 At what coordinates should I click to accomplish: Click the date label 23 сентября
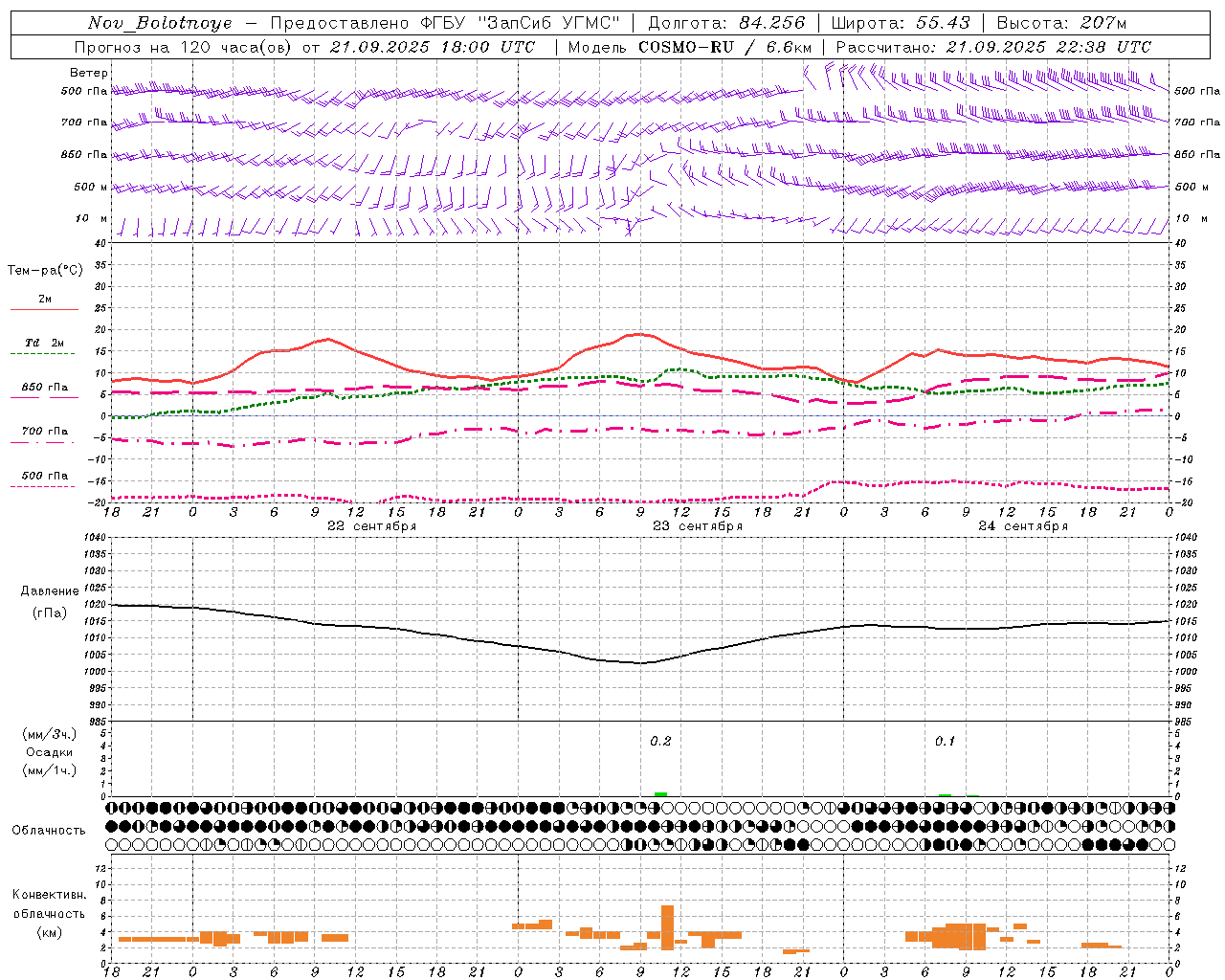[698, 526]
